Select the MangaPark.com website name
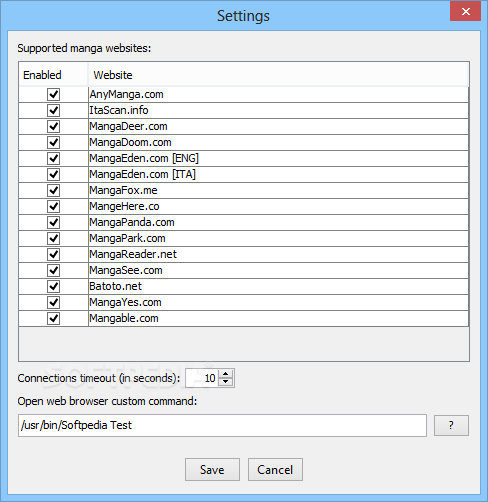 point(127,238)
